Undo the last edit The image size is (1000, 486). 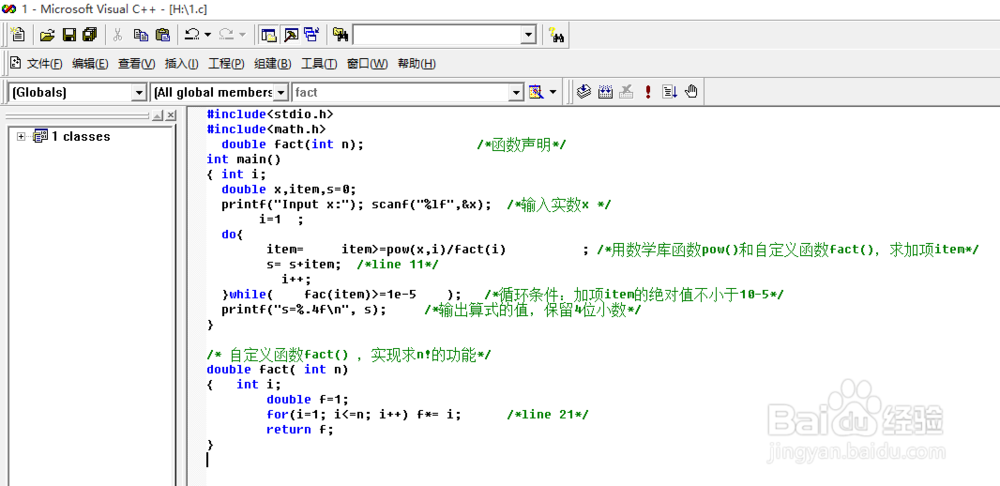(193, 35)
